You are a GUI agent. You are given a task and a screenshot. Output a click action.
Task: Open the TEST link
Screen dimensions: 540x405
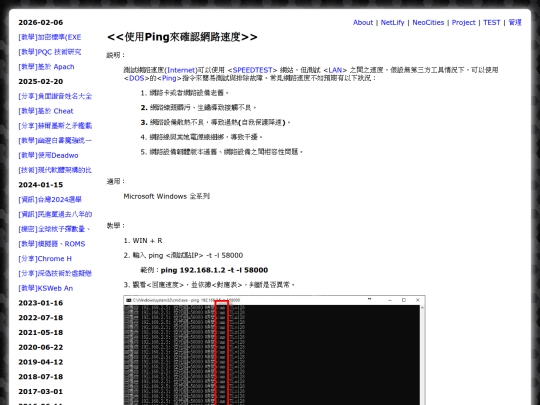(x=491, y=22)
